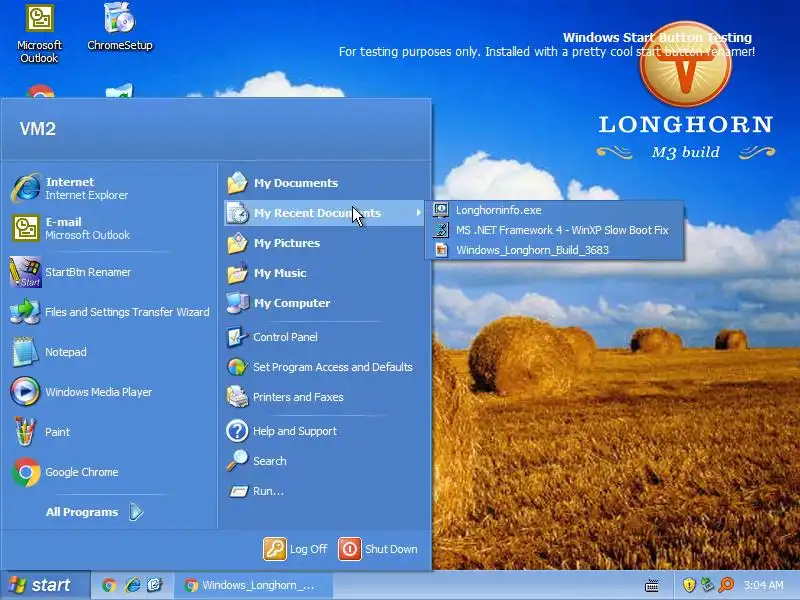This screenshot has height=600, width=800.
Task: Expand My Recent Documents submenu arrow
Action: 418,213
